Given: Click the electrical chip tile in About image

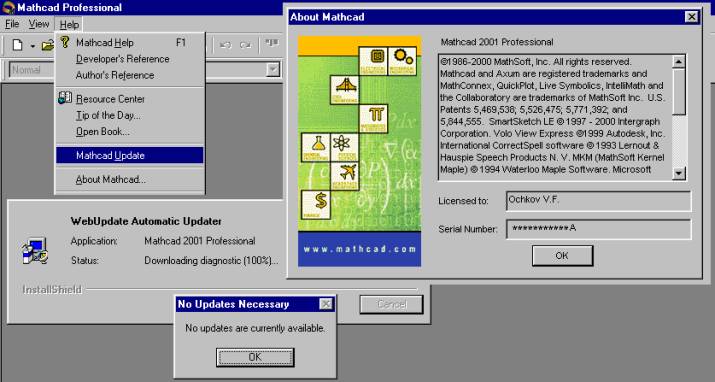Looking at the screenshot, I should 373,61.
